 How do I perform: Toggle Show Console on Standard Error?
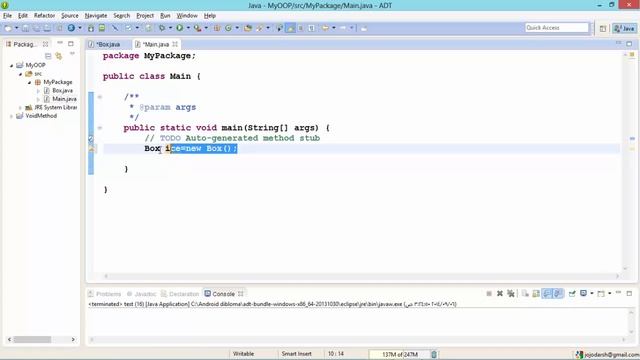pyautogui.click(x=558, y=293)
